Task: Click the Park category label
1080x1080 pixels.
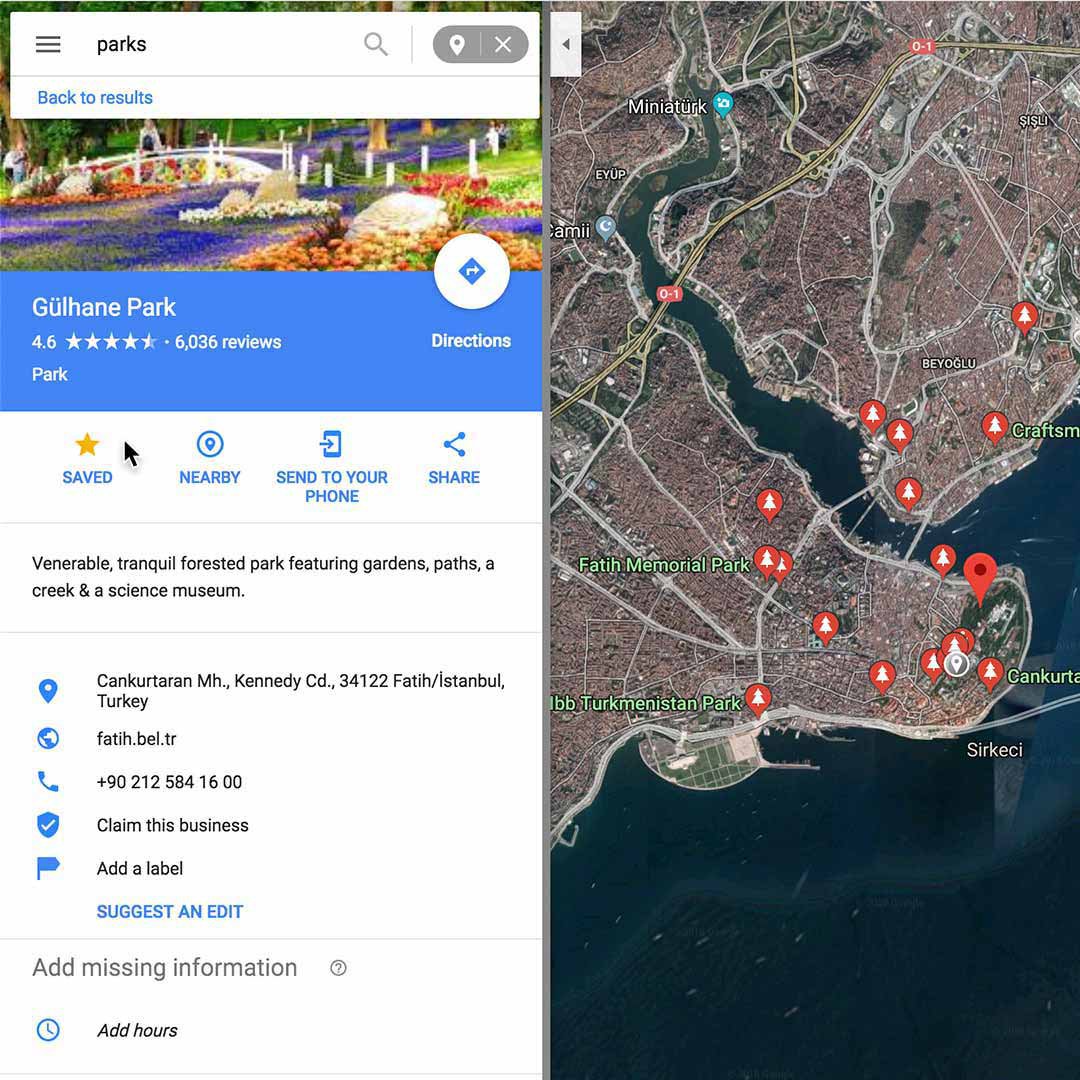Action: tap(50, 375)
